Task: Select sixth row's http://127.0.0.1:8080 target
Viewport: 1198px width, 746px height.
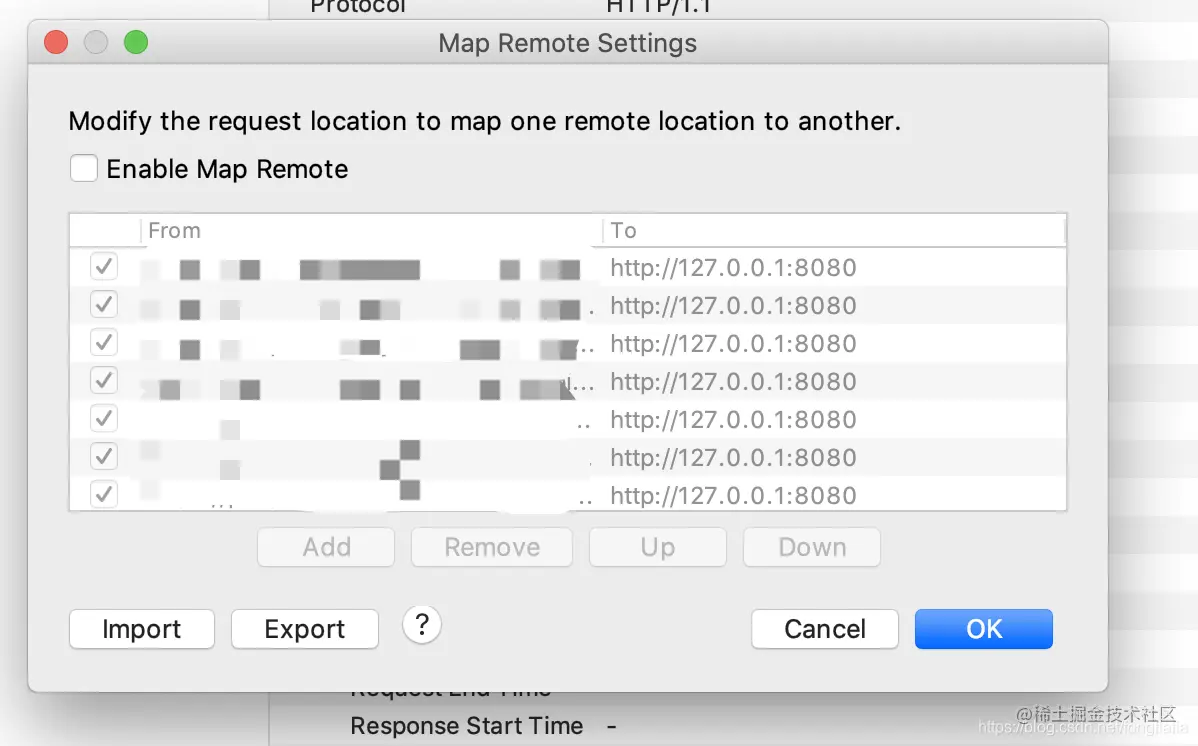Action: [733, 458]
